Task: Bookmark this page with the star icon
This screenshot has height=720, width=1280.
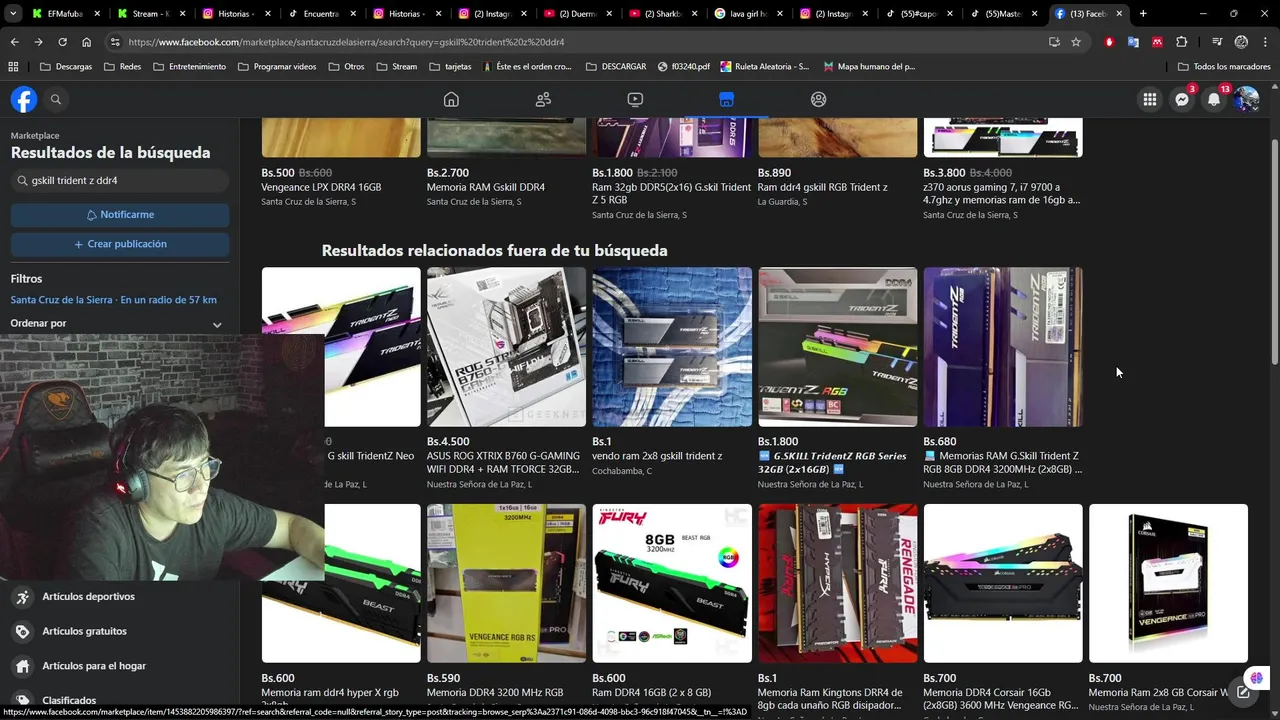Action: (x=1076, y=42)
